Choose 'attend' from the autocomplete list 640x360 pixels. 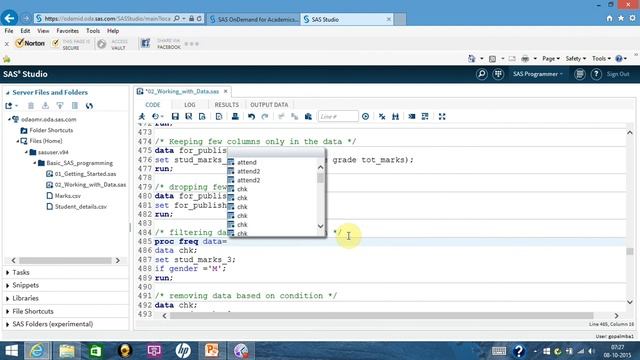click(x=247, y=162)
